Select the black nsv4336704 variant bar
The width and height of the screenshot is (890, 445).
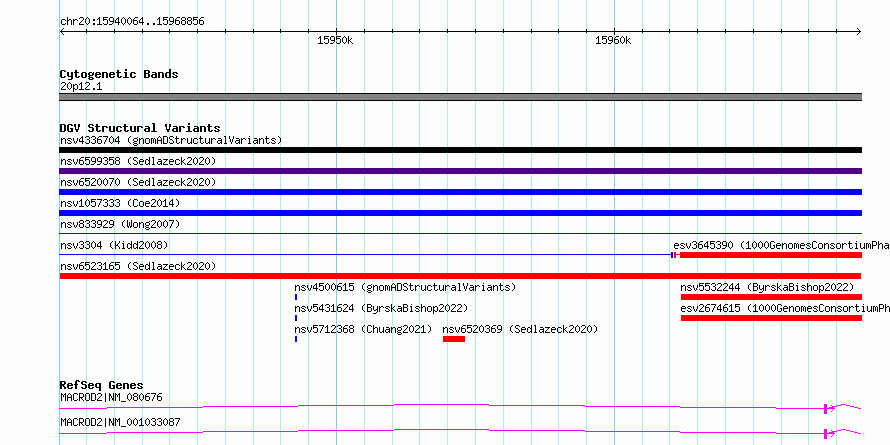[460, 150]
